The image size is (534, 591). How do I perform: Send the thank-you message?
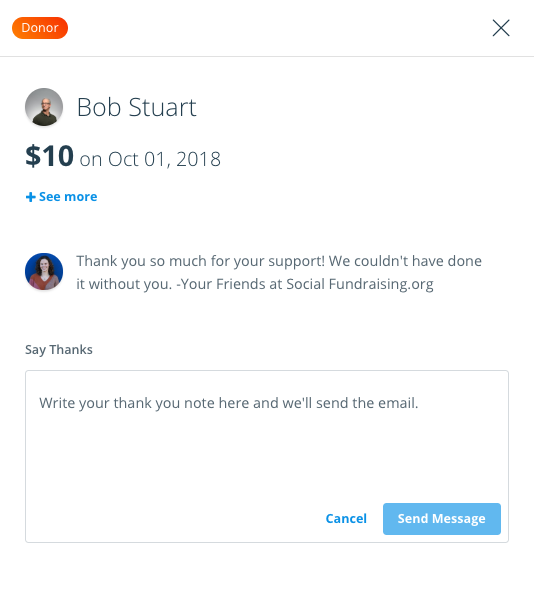click(442, 519)
